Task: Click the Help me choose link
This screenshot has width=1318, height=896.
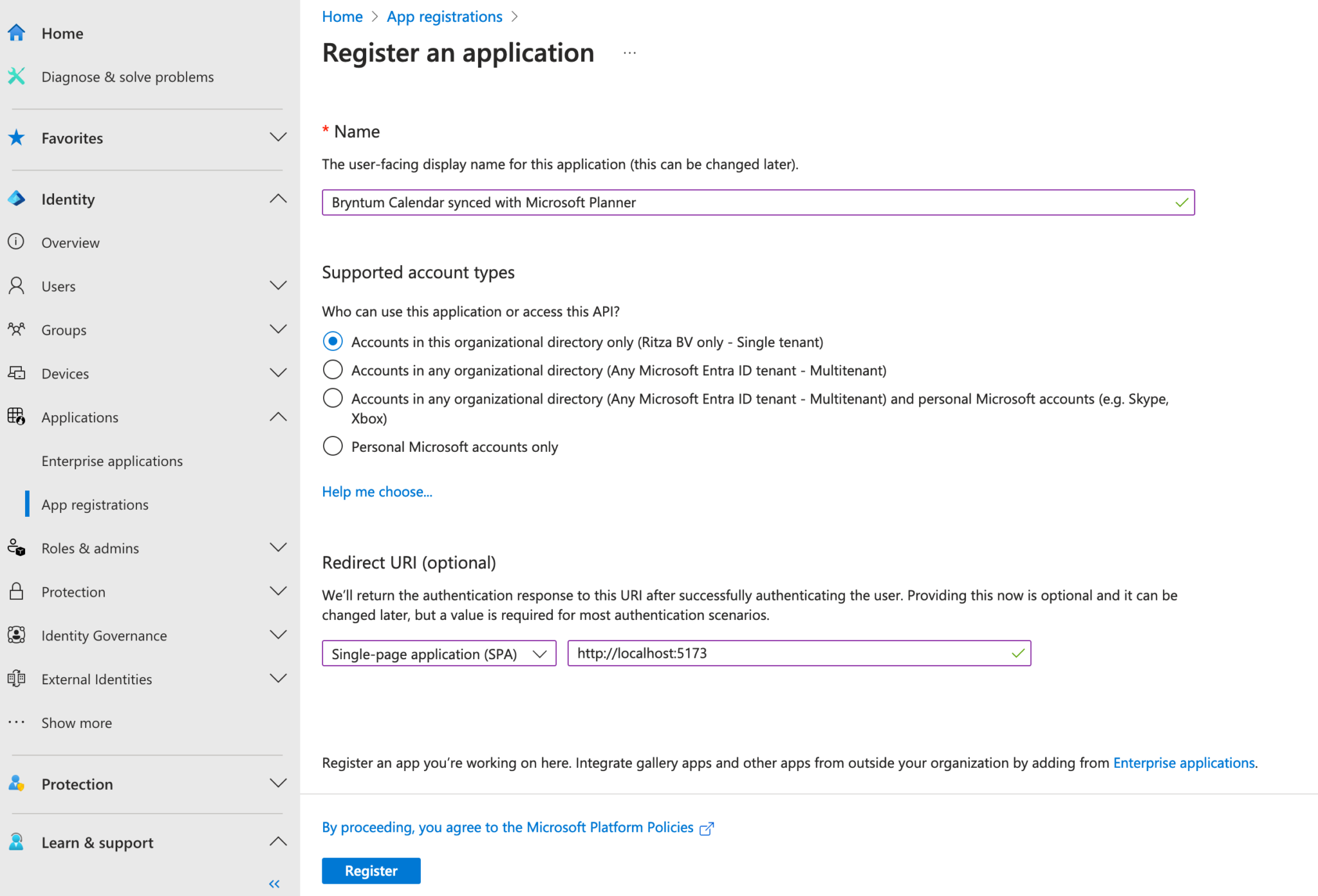Action: [x=377, y=492]
